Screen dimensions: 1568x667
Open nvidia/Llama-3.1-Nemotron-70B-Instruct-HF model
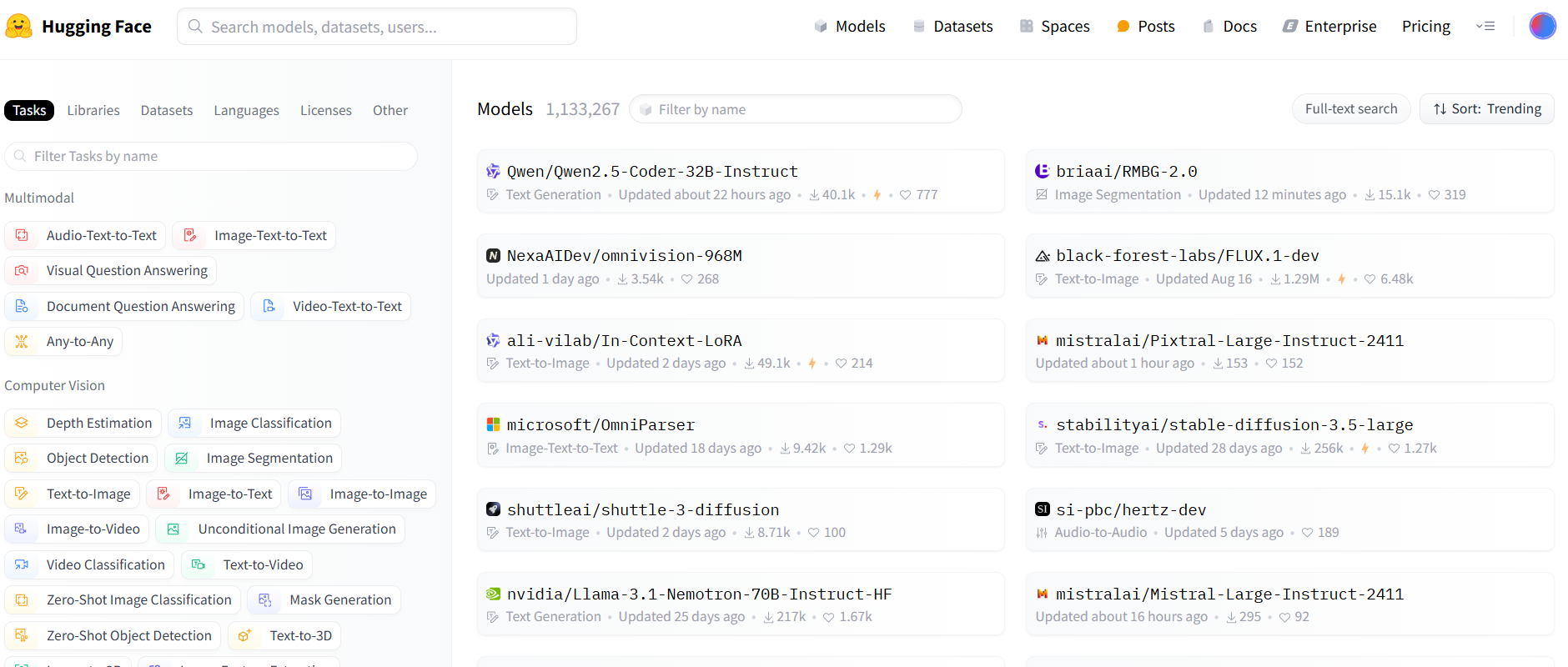tap(741, 604)
